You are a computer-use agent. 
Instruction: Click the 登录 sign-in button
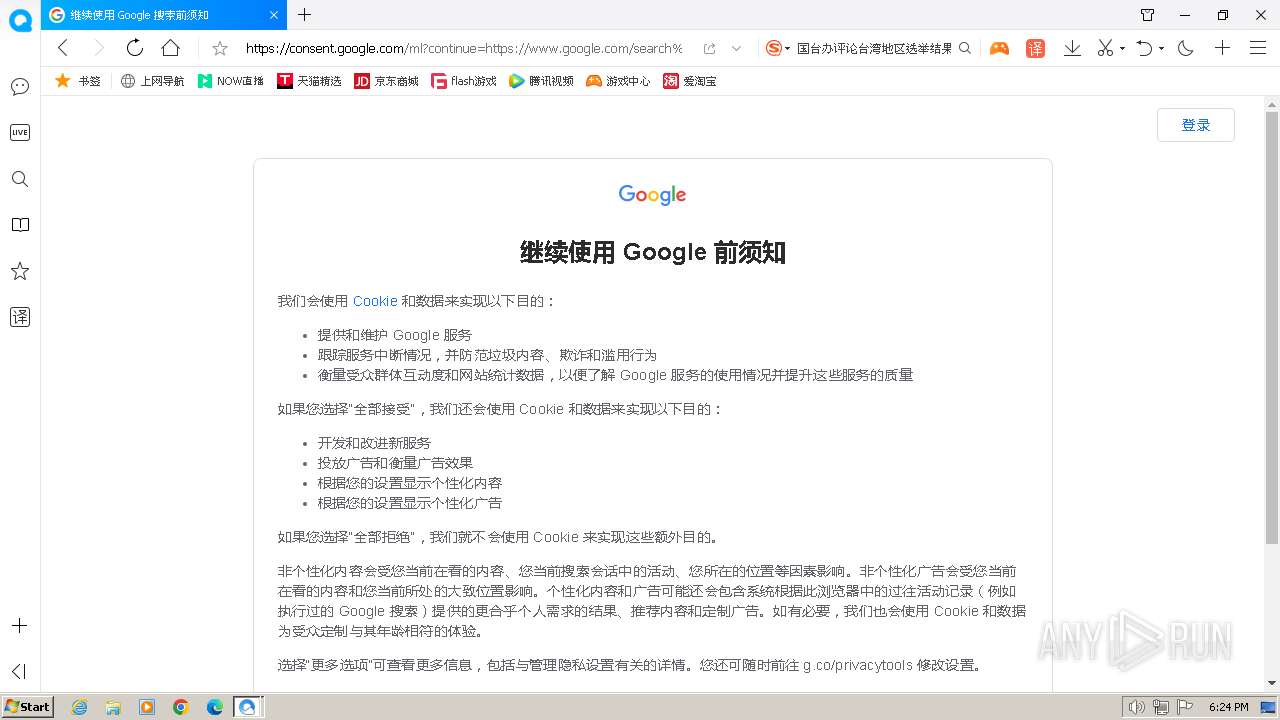1196,125
